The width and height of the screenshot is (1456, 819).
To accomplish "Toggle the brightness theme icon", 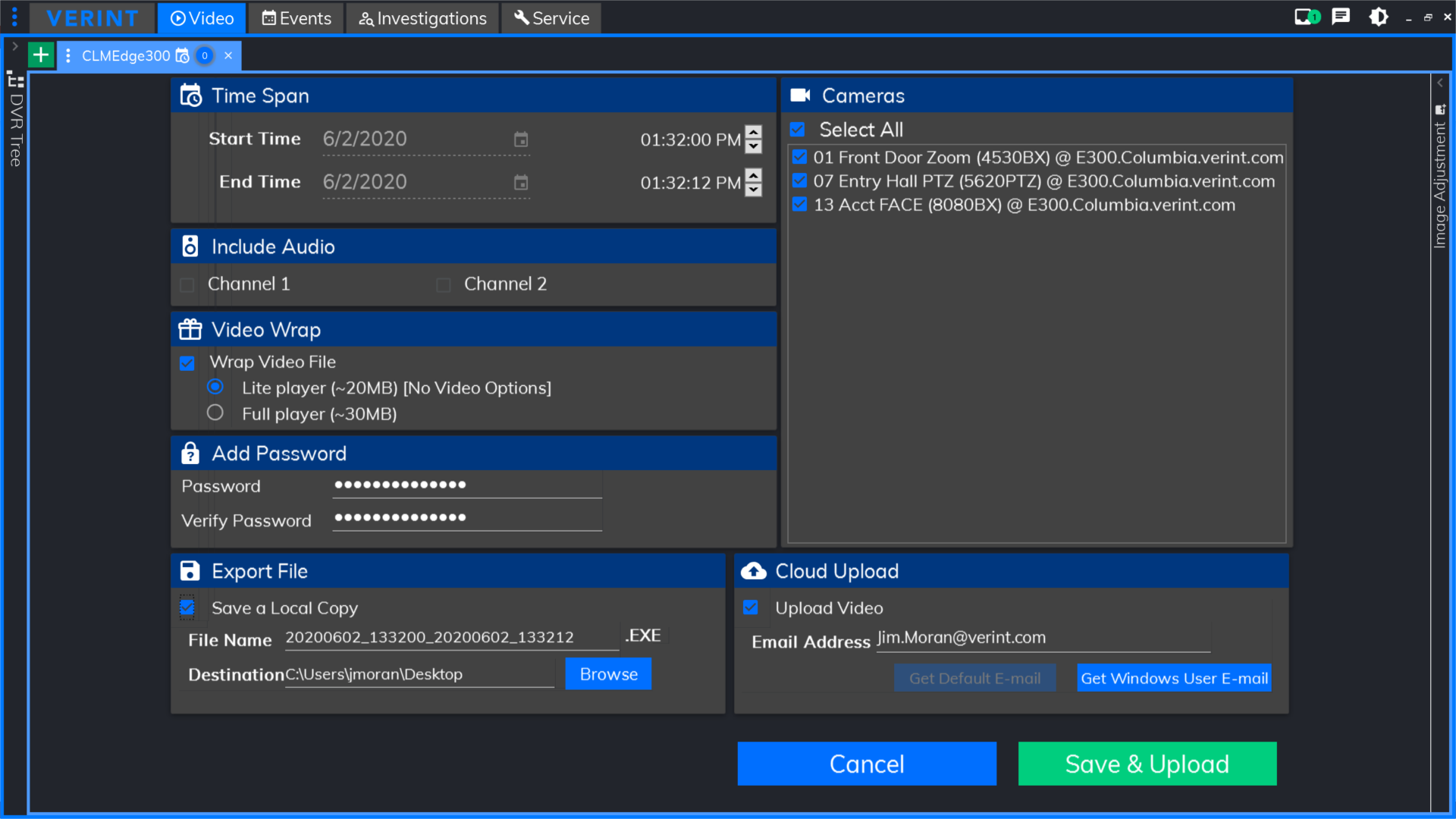I will [1378, 17].
